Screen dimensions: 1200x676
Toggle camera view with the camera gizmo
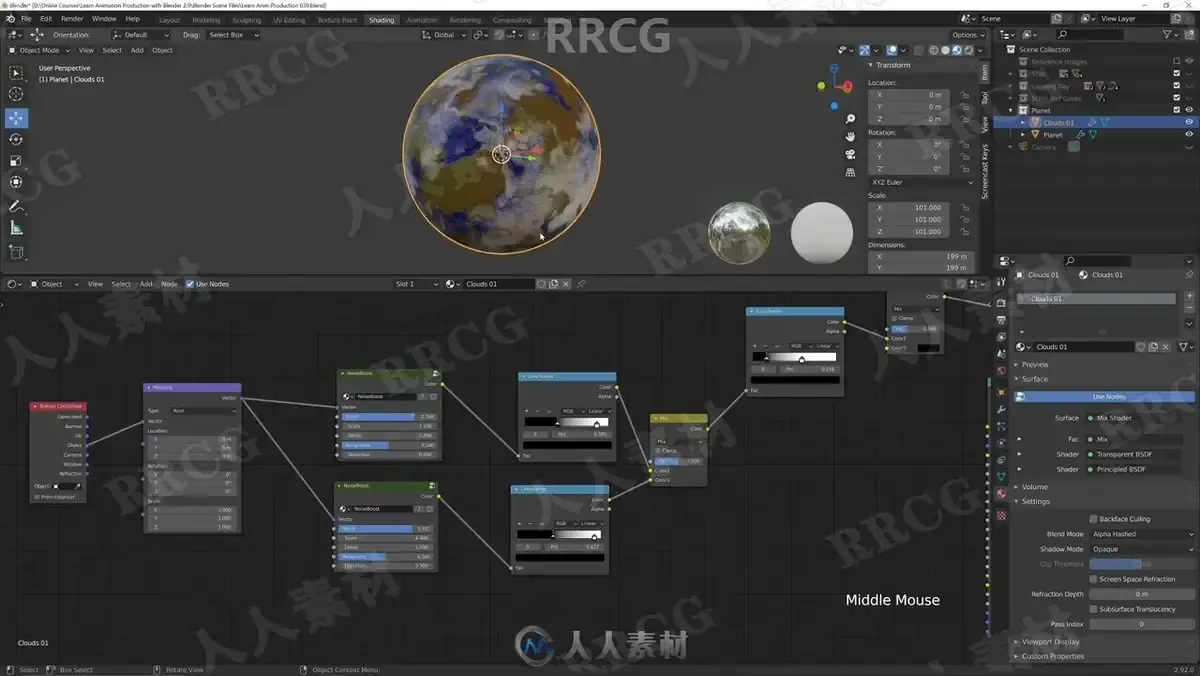tap(850, 154)
